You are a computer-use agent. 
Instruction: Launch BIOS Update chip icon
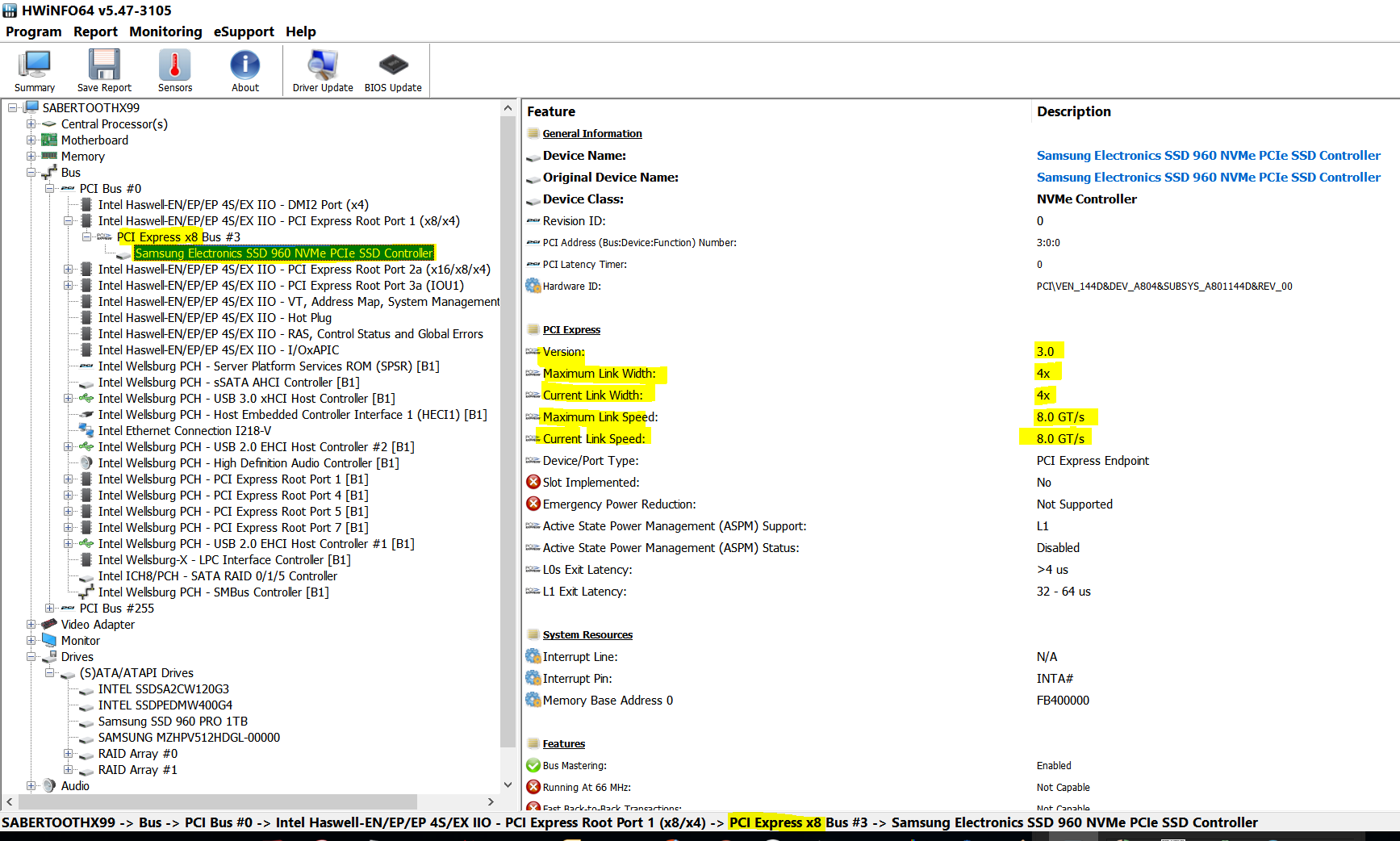pyautogui.click(x=393, y=65)
